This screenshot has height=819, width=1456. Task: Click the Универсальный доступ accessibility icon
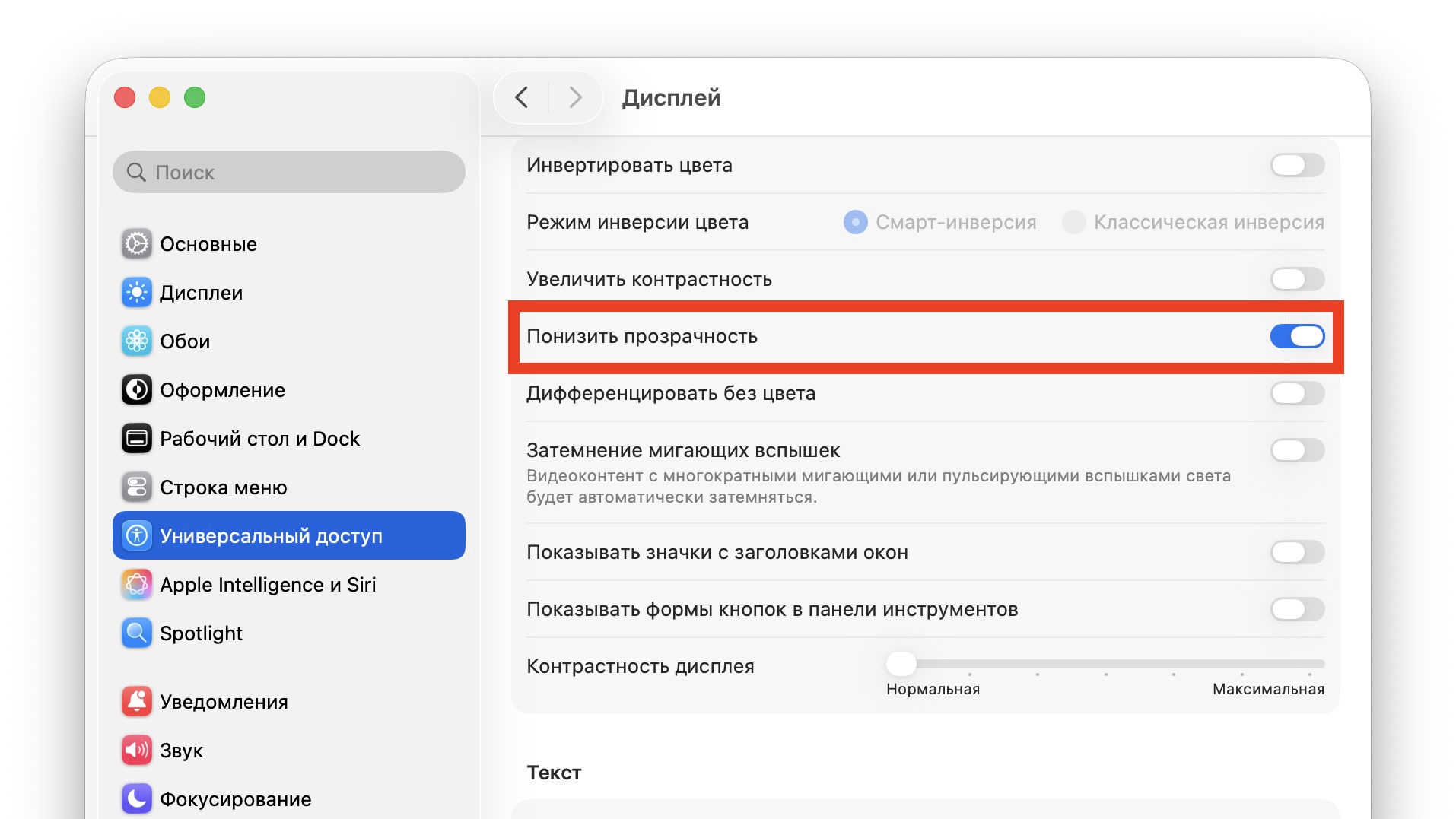tap(137, 536)
